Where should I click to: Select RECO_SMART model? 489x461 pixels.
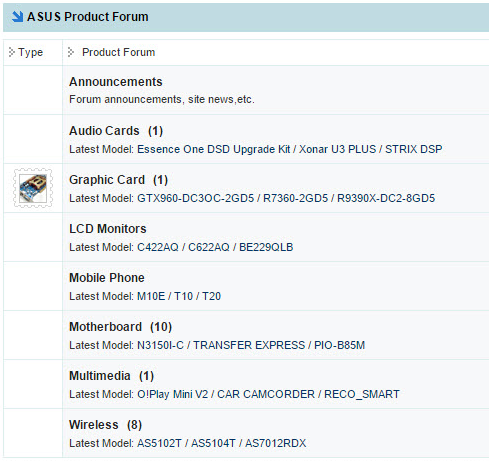[x=362, y=394]
